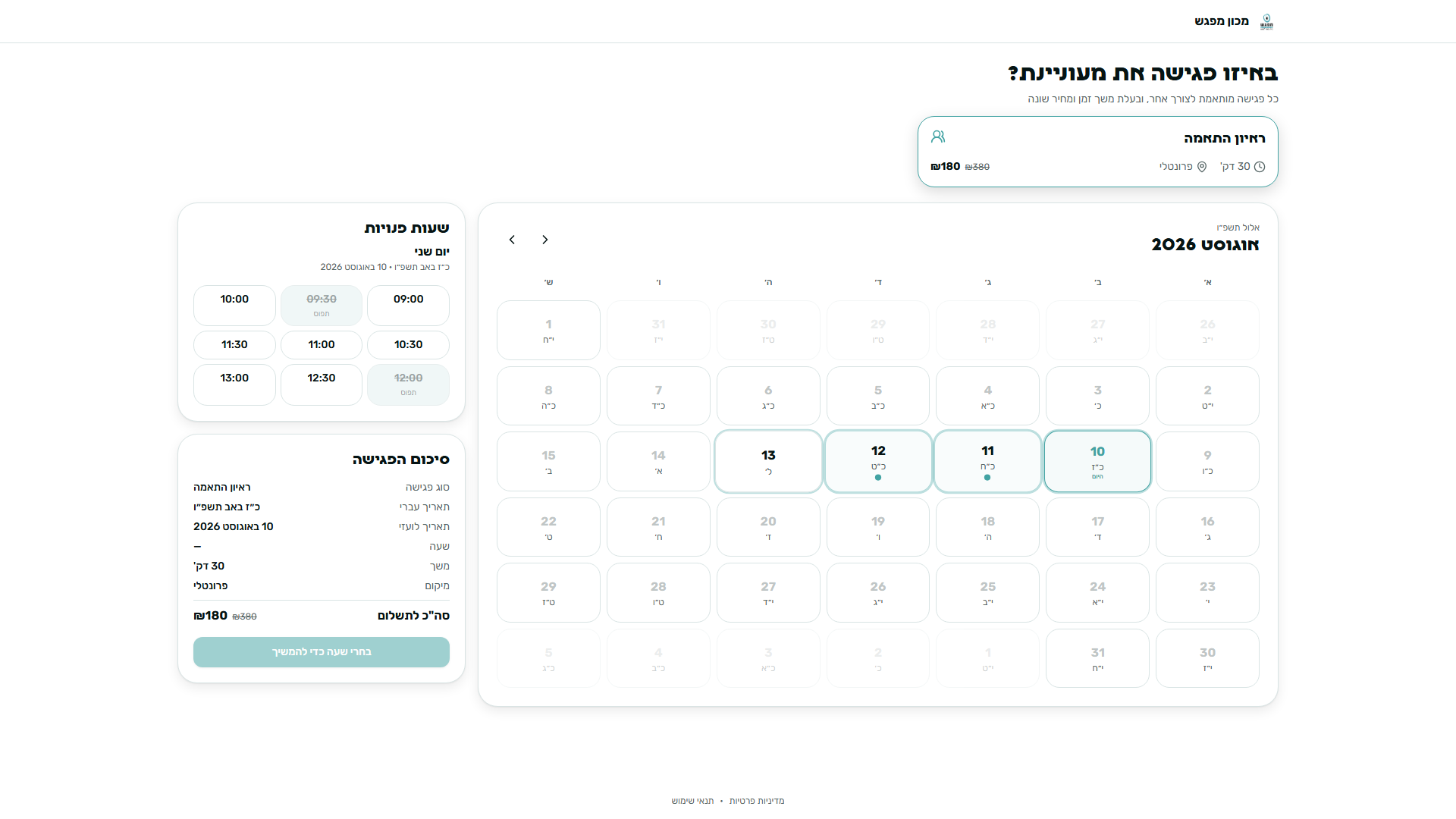Select August 13 on the calendar
Screen dimensions: 1456x819
click(768, 461)
